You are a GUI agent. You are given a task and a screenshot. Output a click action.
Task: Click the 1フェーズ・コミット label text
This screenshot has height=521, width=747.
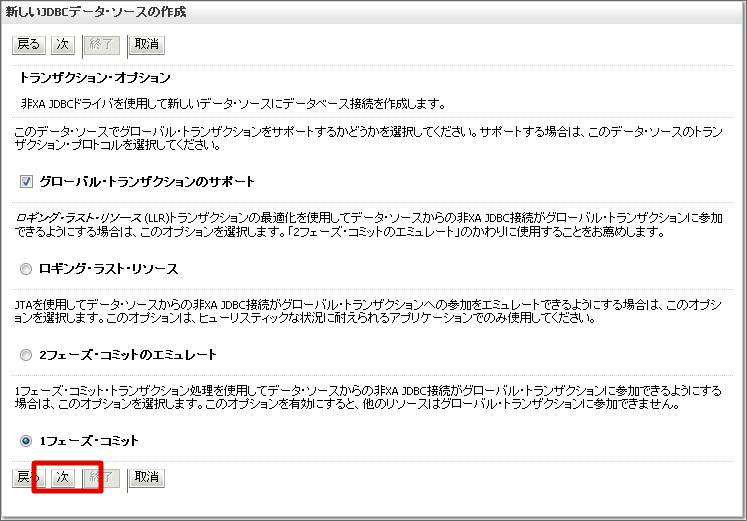click(89, 441)
